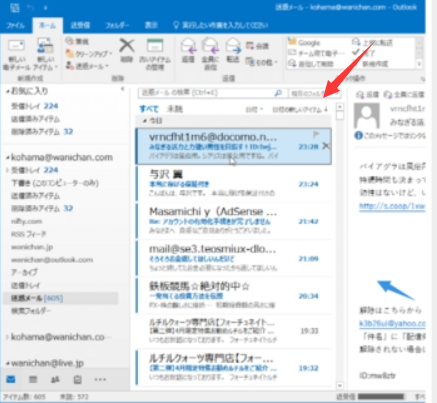Select the Done (完了) checkmark quick step
The image size is (437, 403).
(364, 53)
